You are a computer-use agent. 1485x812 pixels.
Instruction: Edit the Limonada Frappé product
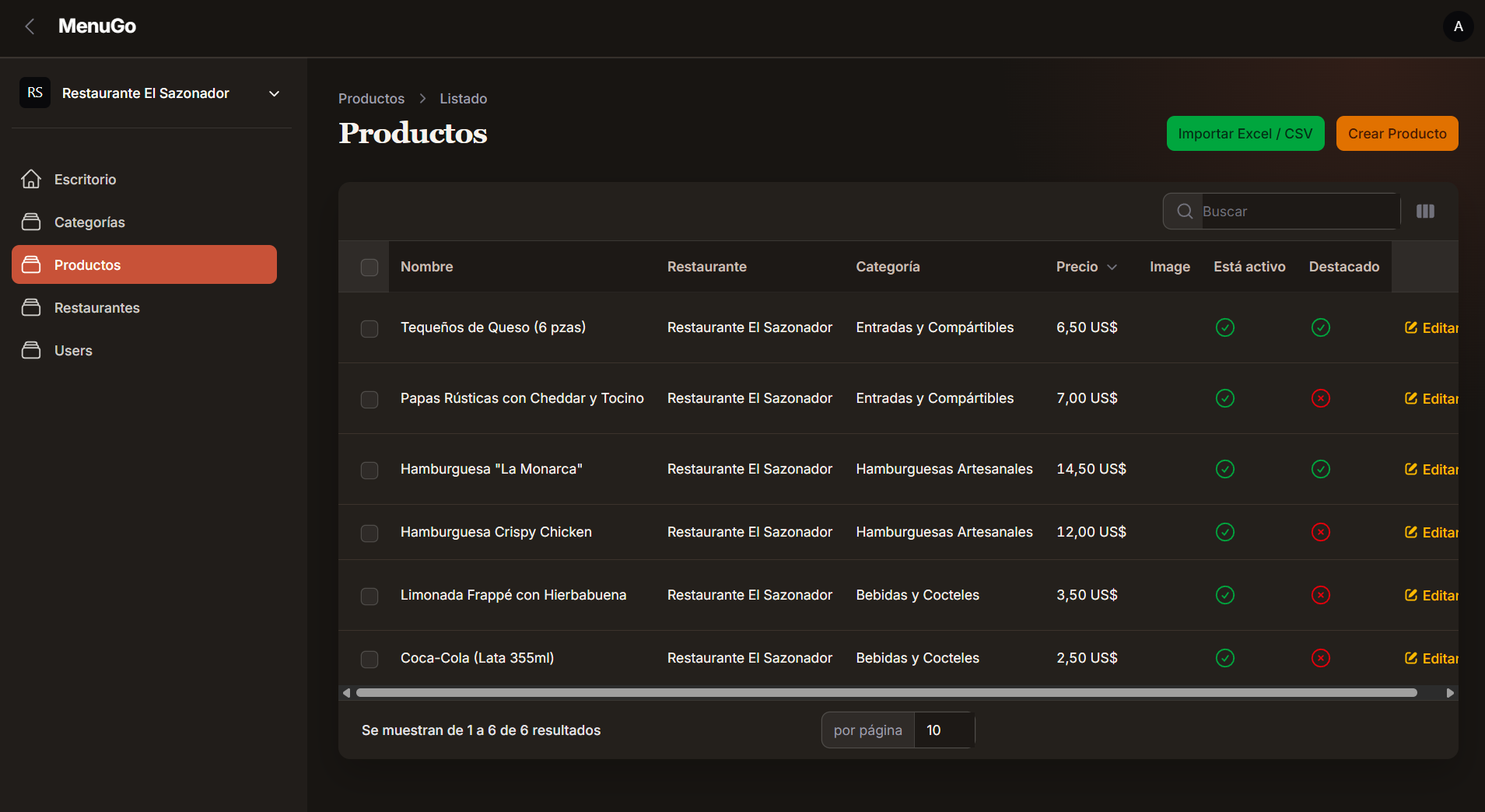coord(1431,596)
